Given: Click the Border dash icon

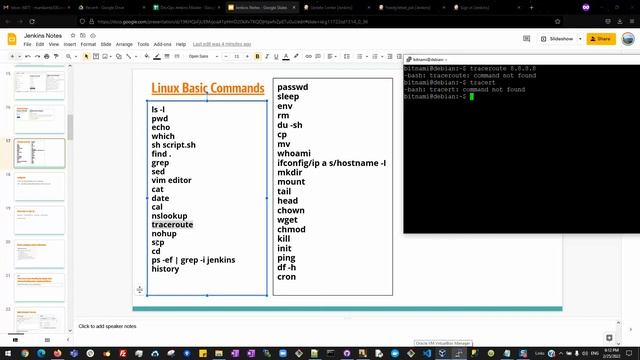Looking at the screenshot, I should coord(177,56).
